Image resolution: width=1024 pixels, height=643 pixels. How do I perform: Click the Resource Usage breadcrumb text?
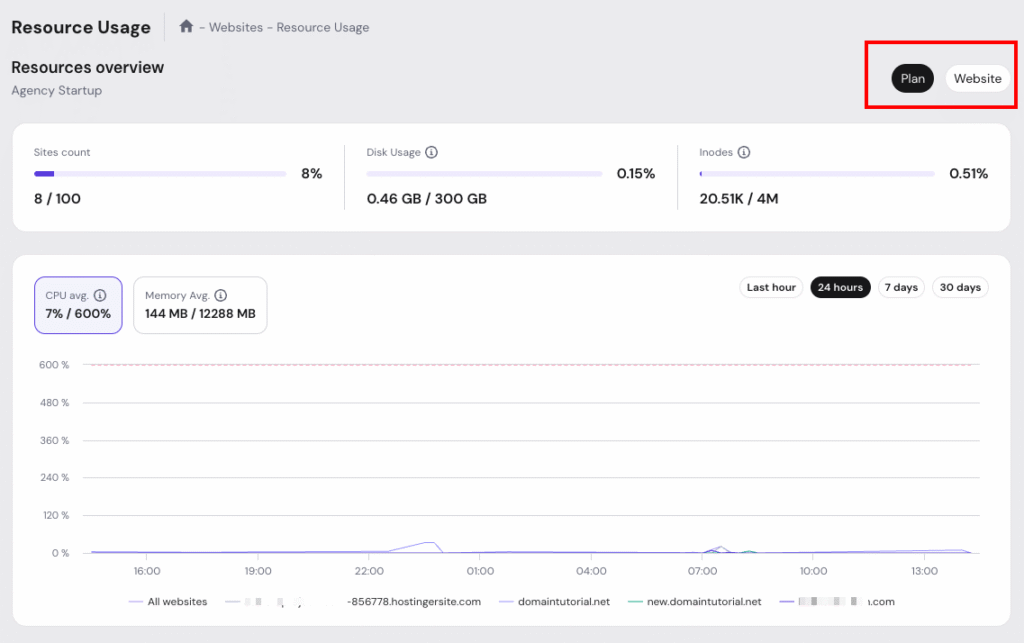[323, 28]
